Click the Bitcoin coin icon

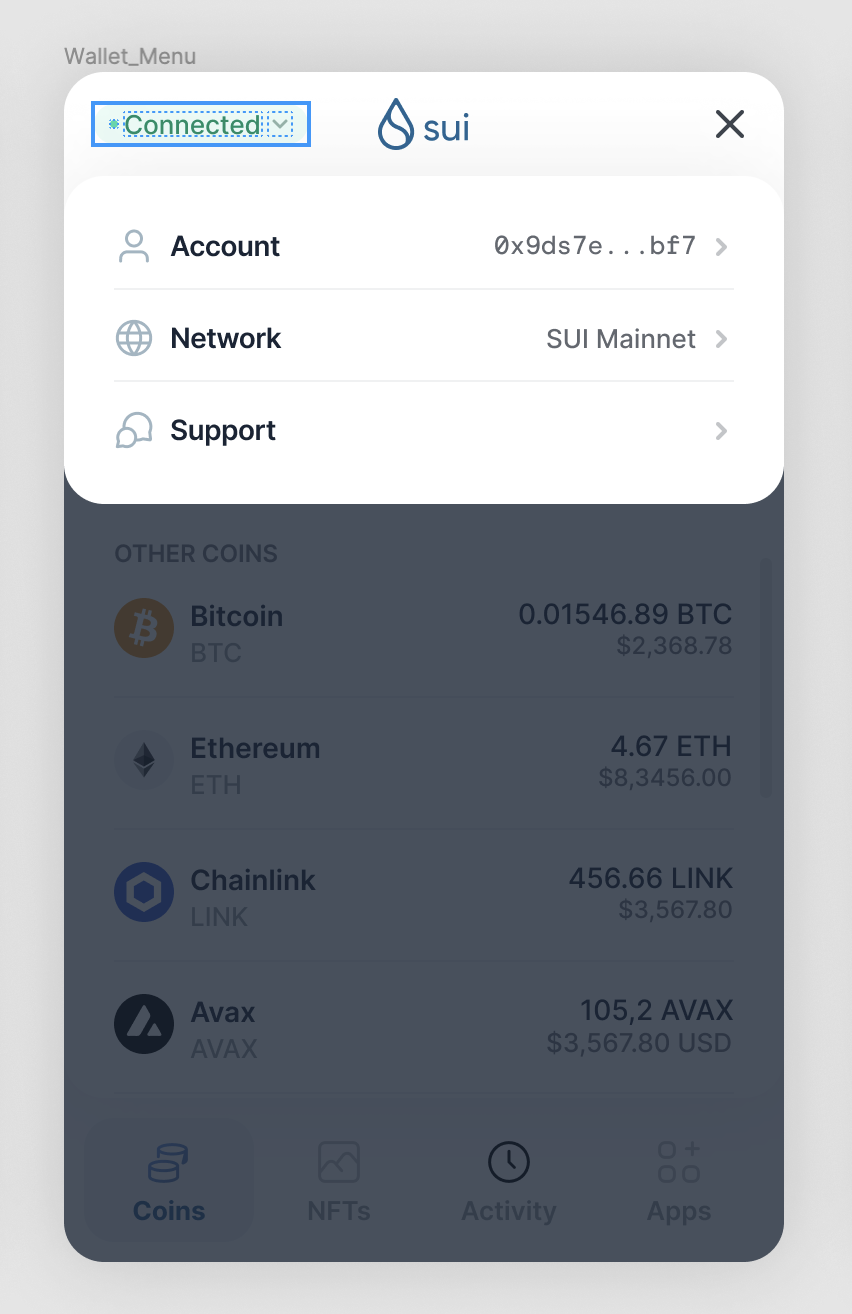[x=144, y=628]
